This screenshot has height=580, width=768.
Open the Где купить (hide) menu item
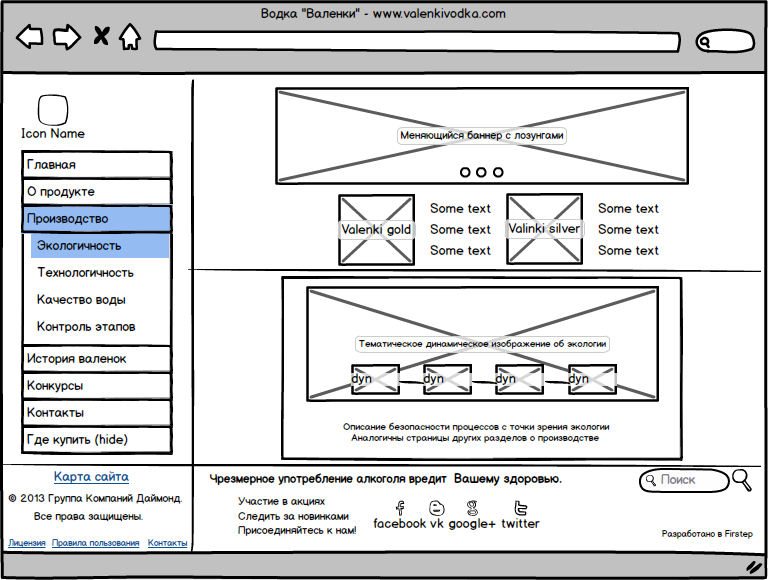coord(97,439)
